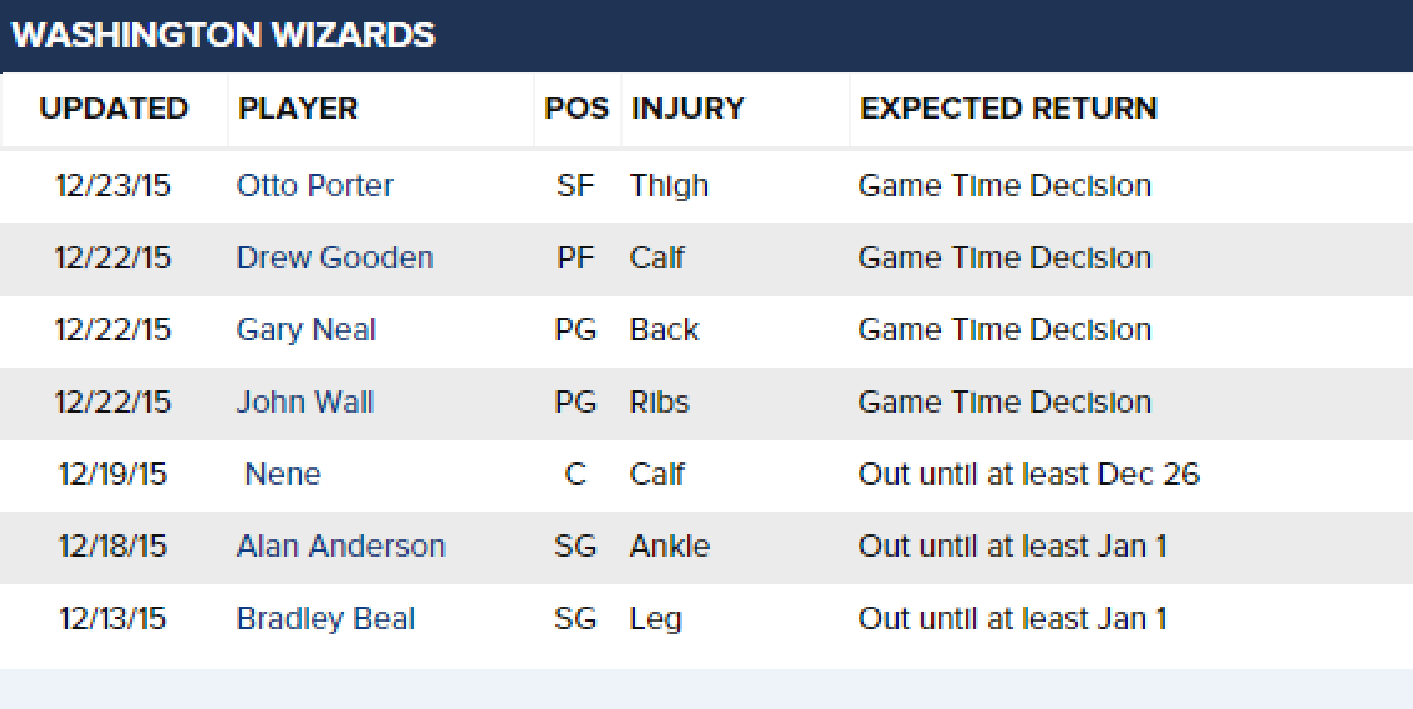Select Otto Porter's Thigh injury cell
The height and width of the screenshot is (709, 1413).
669,186
